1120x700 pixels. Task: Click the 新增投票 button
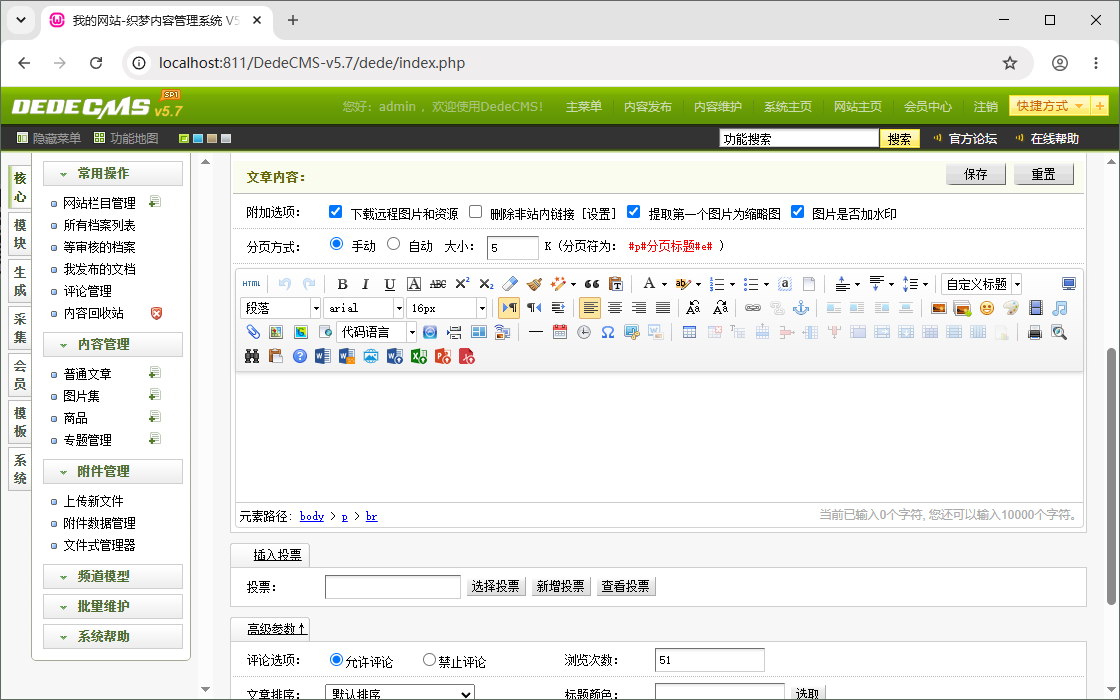(561, 586)
